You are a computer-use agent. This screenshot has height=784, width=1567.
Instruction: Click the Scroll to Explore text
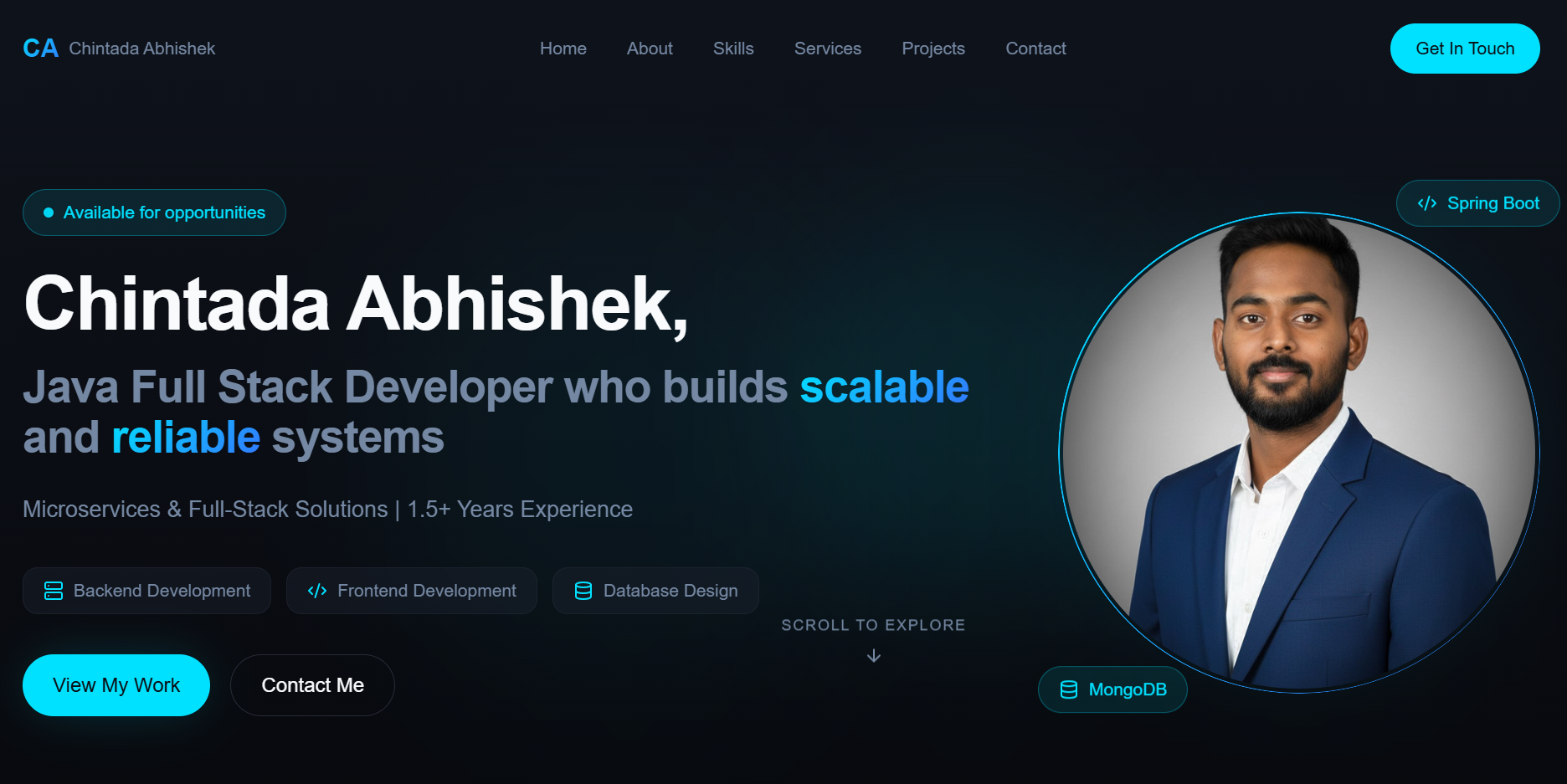click(873, 625)
